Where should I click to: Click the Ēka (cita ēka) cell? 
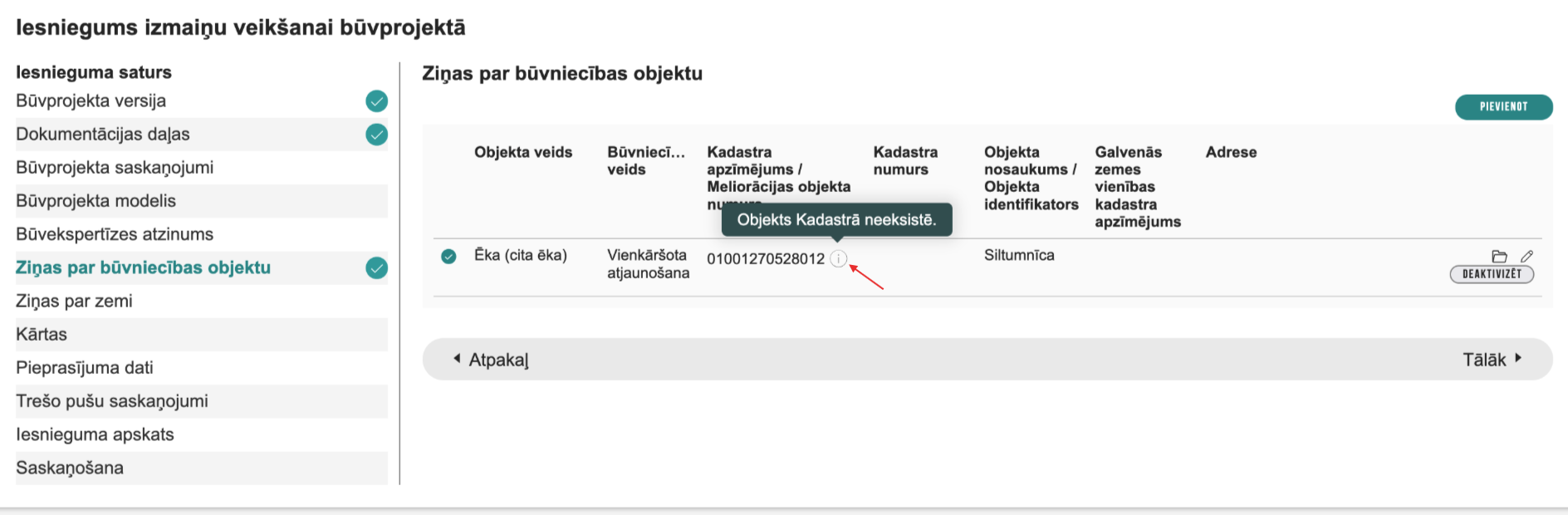521,256
